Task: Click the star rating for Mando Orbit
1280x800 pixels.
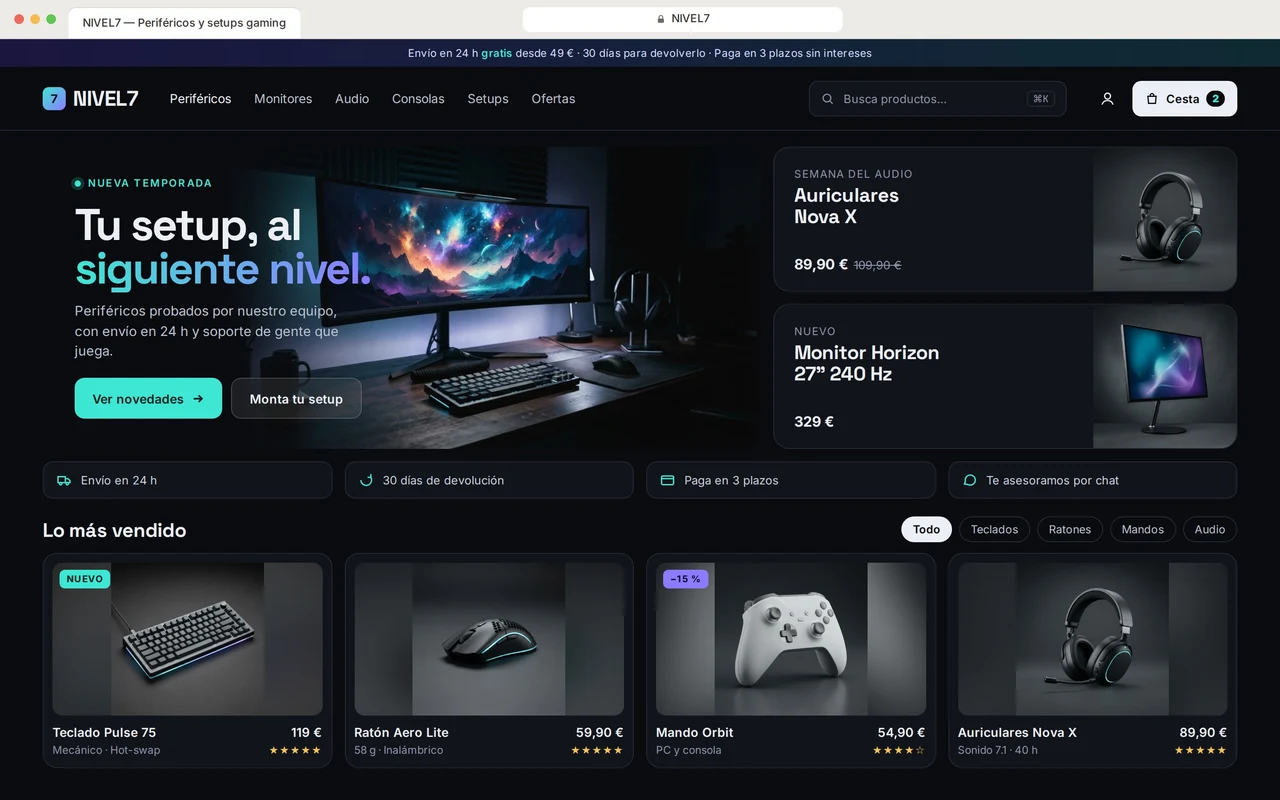Action: [899, 750]
